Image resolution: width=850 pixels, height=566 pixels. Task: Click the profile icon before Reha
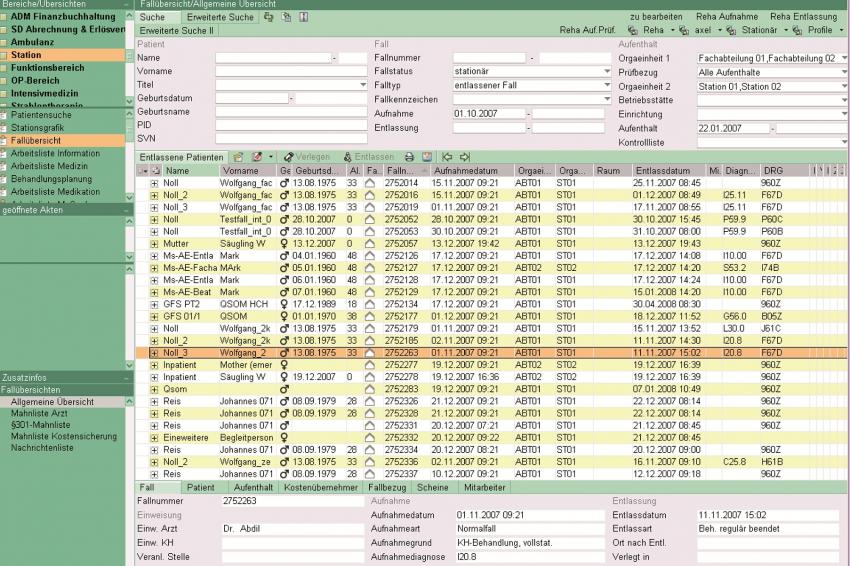pos(633,30)
